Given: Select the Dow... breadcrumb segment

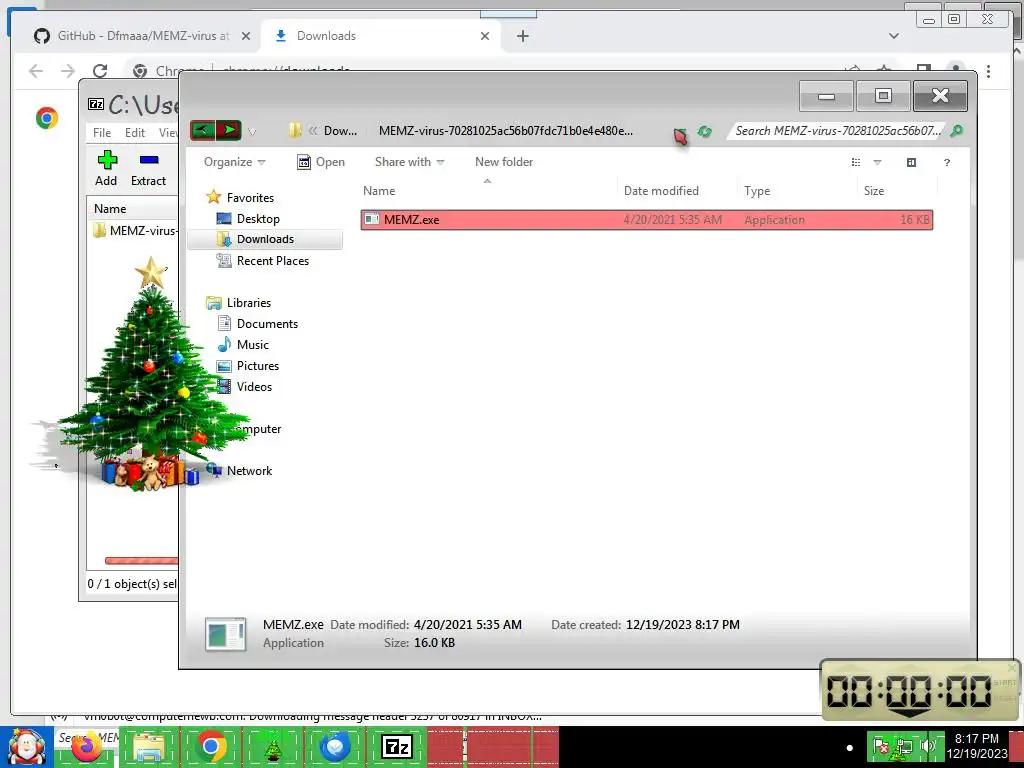Looking at the screenshot, I should click(x=340, y=131).
